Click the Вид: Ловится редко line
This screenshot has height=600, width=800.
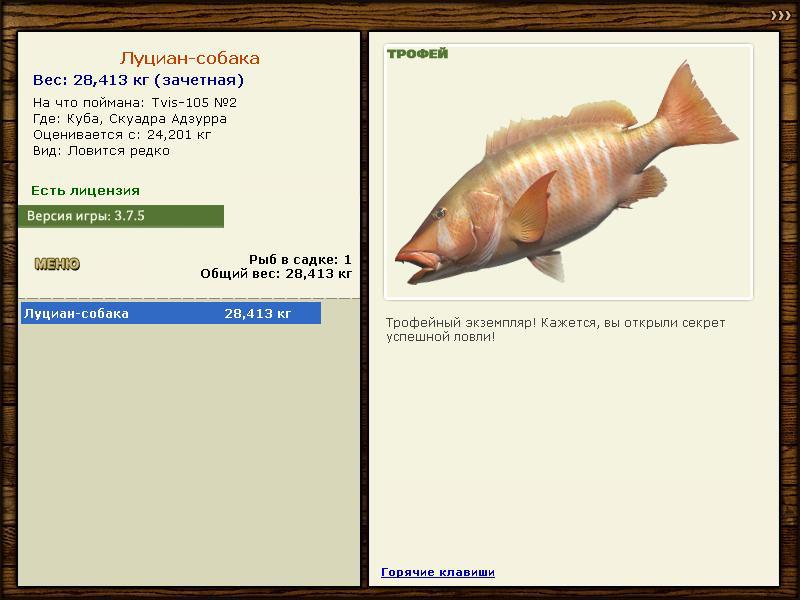pos(101,151)
